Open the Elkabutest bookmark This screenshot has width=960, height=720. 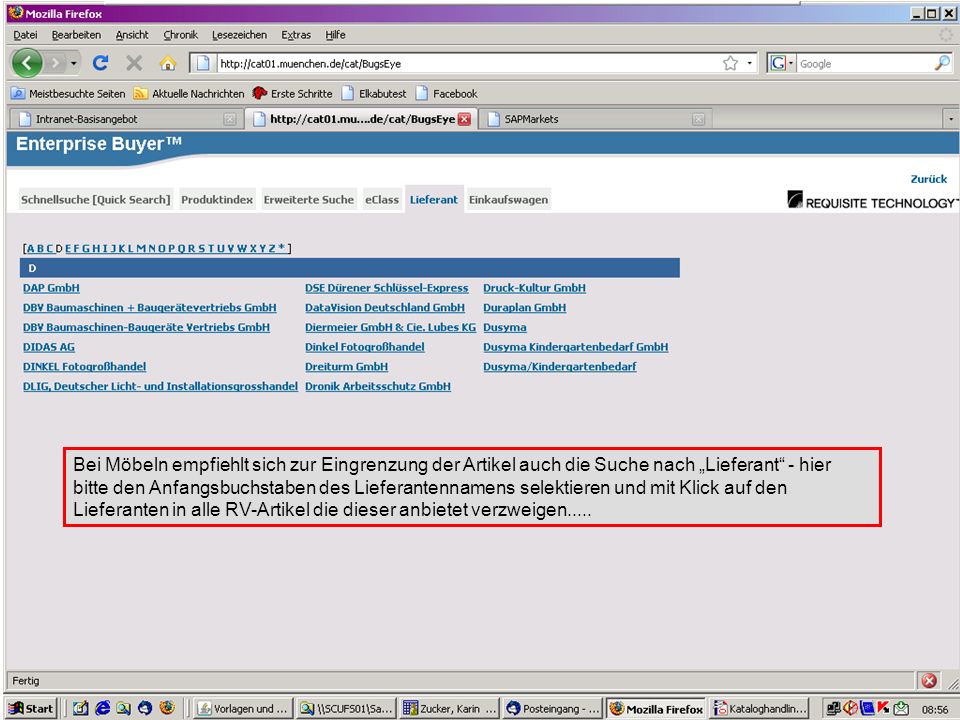(374, 94)
